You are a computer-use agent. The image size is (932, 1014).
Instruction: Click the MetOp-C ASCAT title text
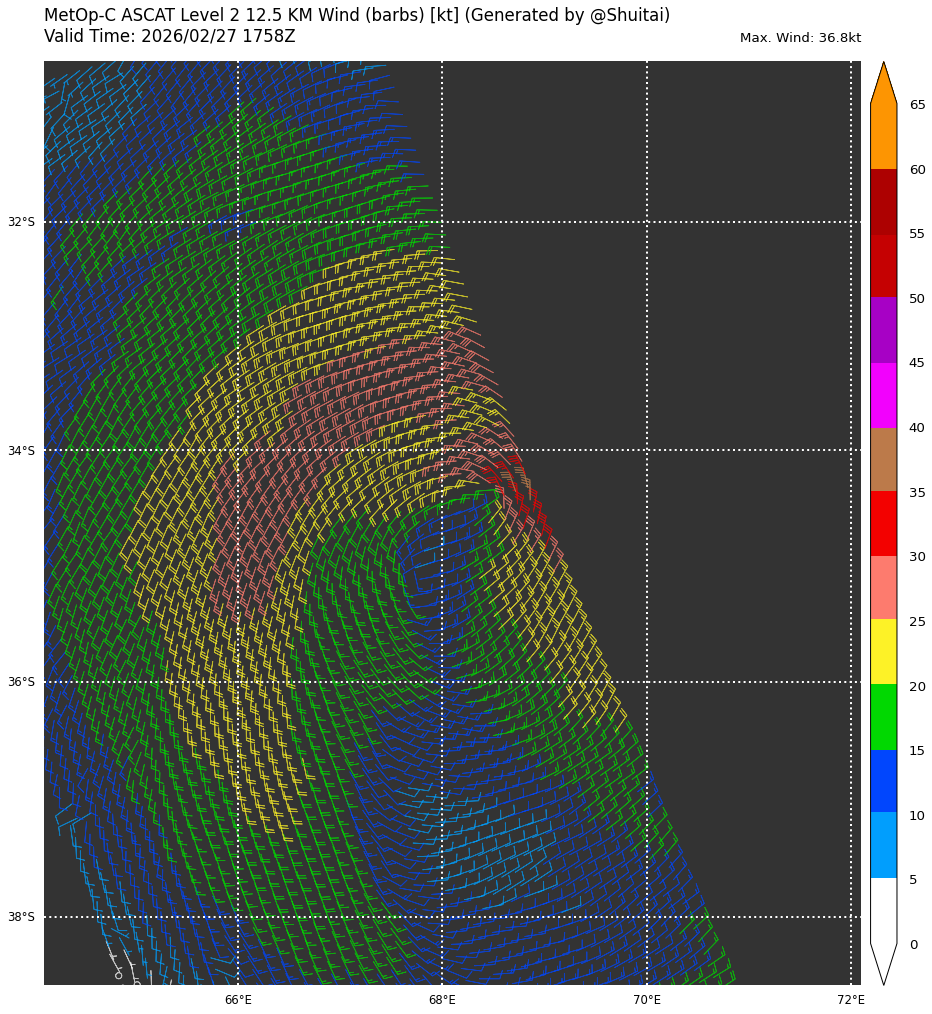(357, 16)
